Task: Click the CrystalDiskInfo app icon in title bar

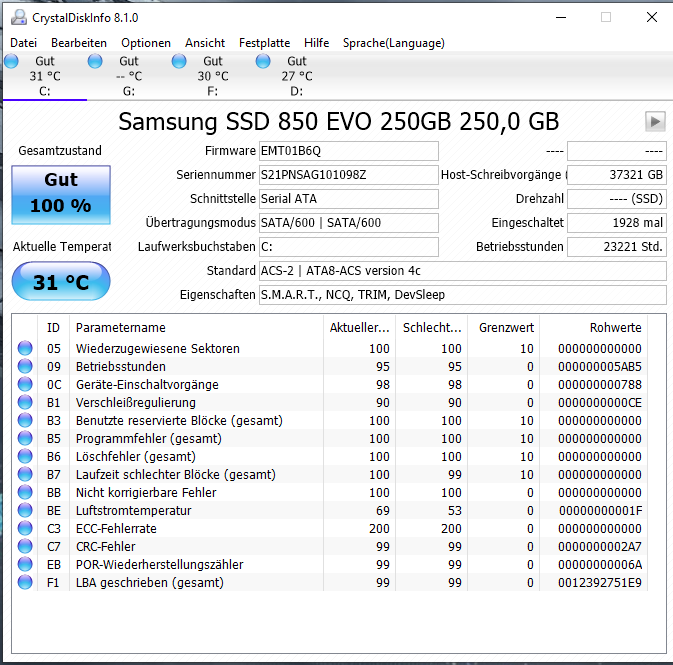Action: tap(18, 17)
